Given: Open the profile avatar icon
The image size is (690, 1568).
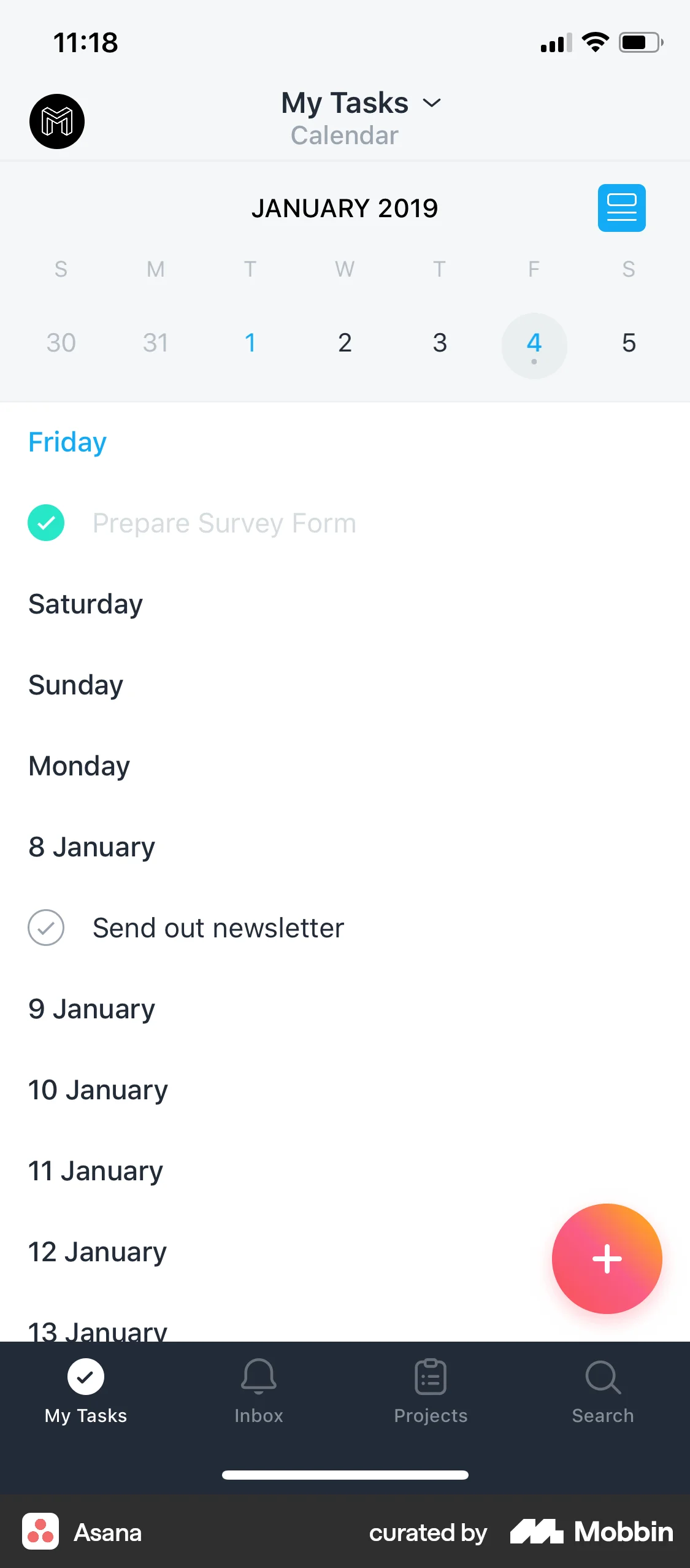Looking at the screenshot, I should coord(57,121).
